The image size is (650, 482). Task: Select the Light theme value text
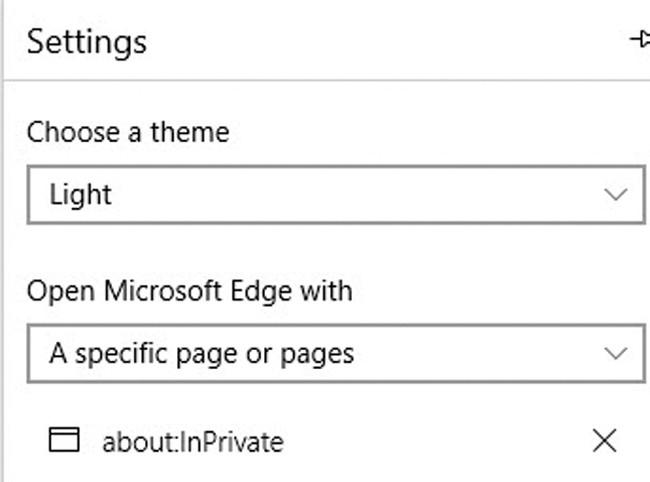(81, 195)
